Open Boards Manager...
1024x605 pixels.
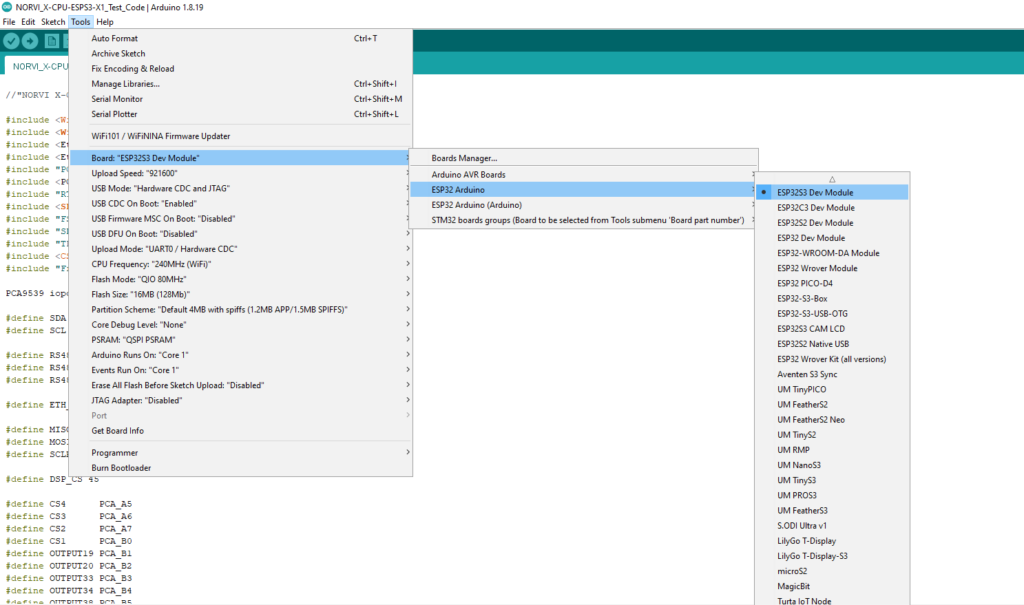583,158
